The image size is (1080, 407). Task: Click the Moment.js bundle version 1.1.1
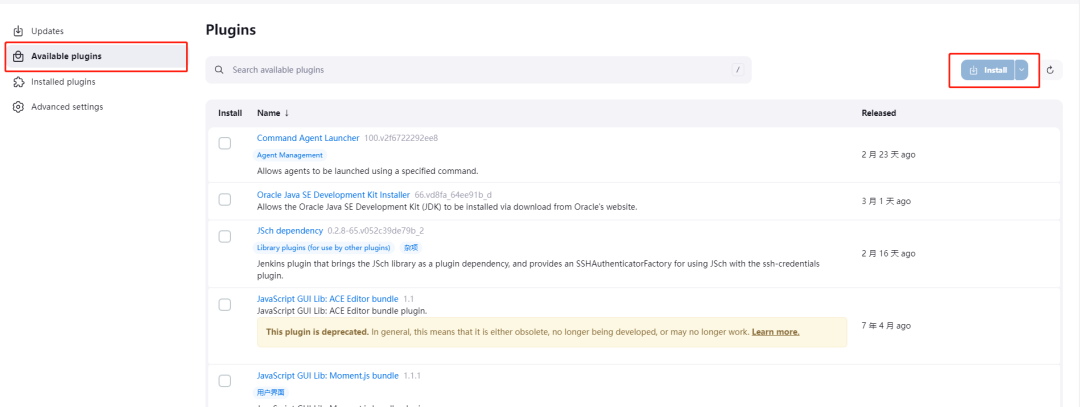[412, 376]
